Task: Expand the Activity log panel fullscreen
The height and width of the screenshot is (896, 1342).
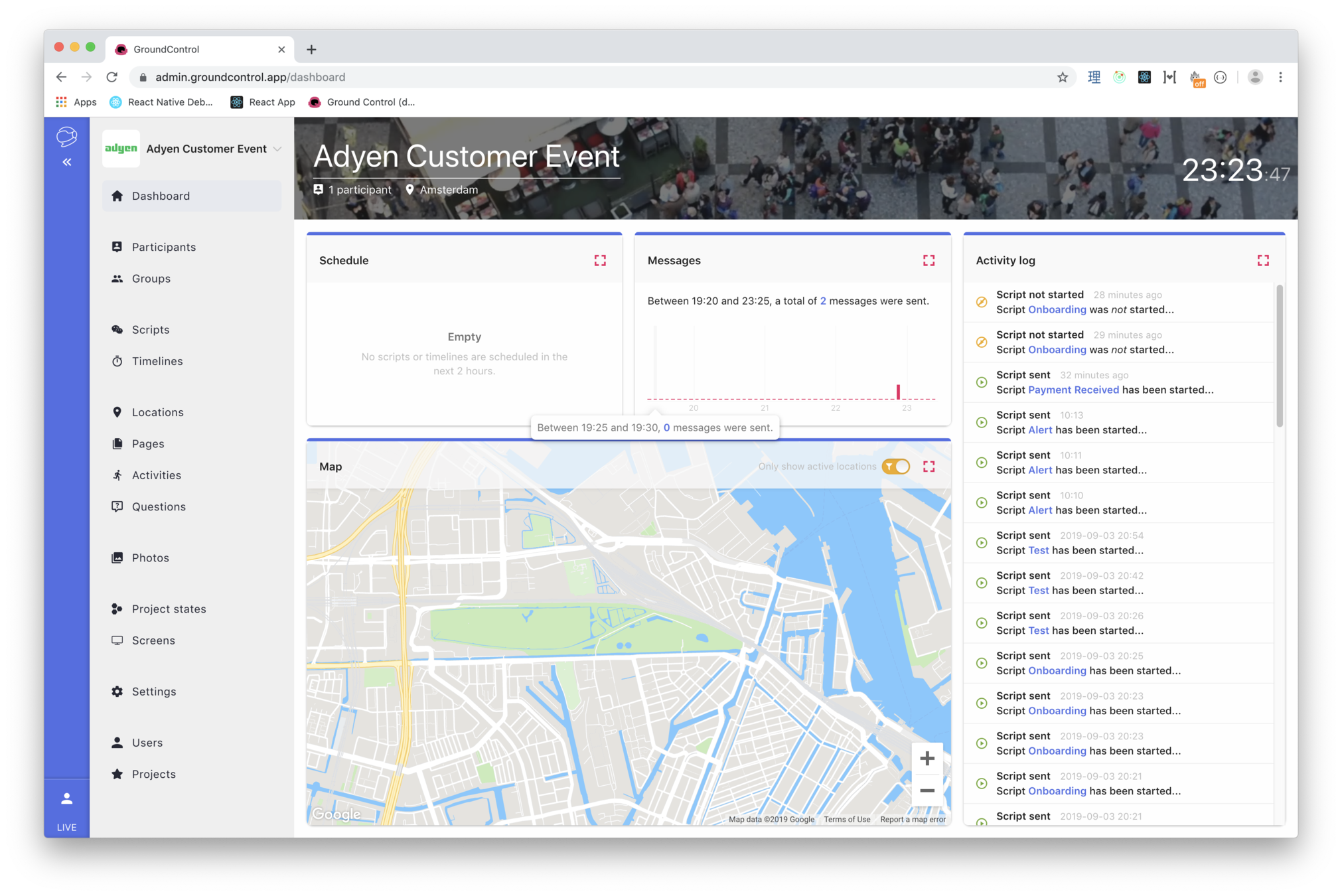Action: coord(1262,260)
